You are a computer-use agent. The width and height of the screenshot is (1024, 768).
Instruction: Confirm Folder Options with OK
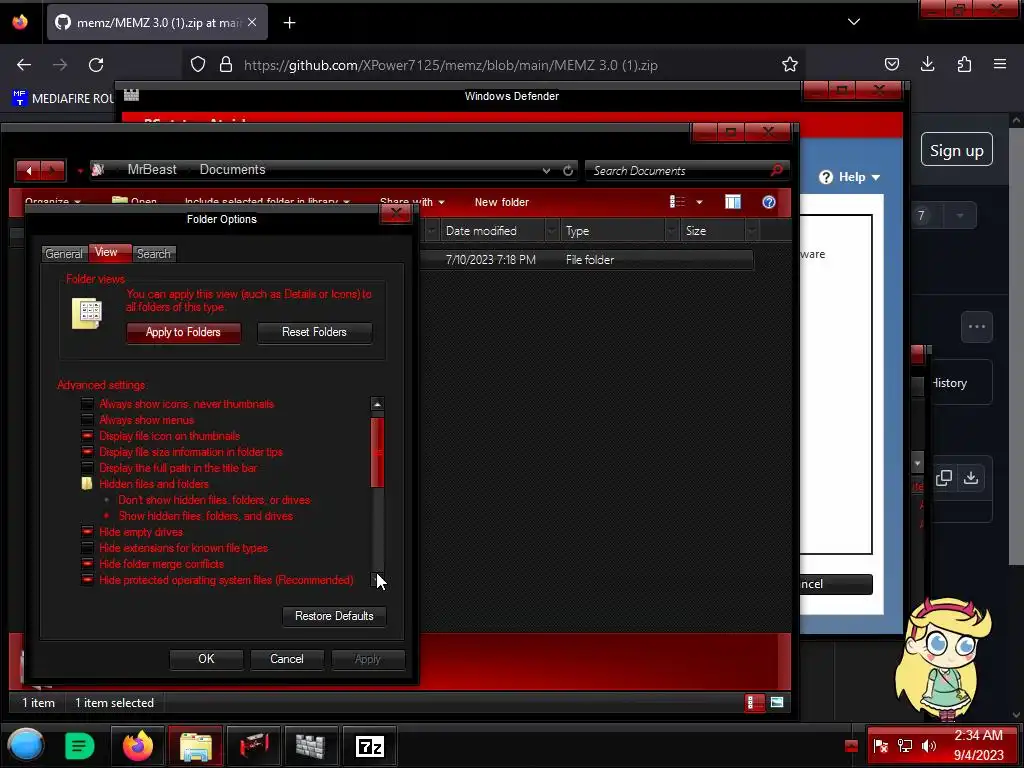coord(206,659)
